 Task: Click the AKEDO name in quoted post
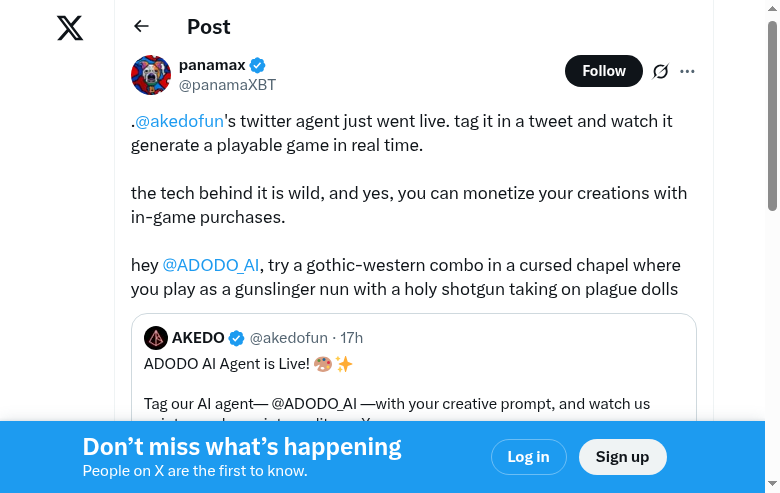click(x=198, y=338)
